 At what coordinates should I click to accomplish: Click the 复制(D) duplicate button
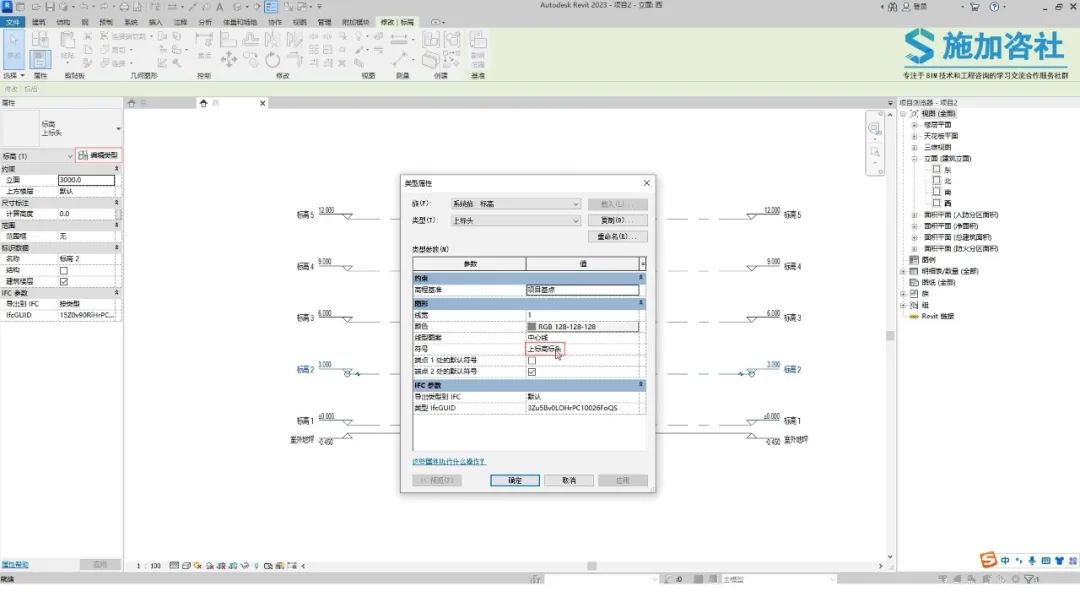pos(617,220)
